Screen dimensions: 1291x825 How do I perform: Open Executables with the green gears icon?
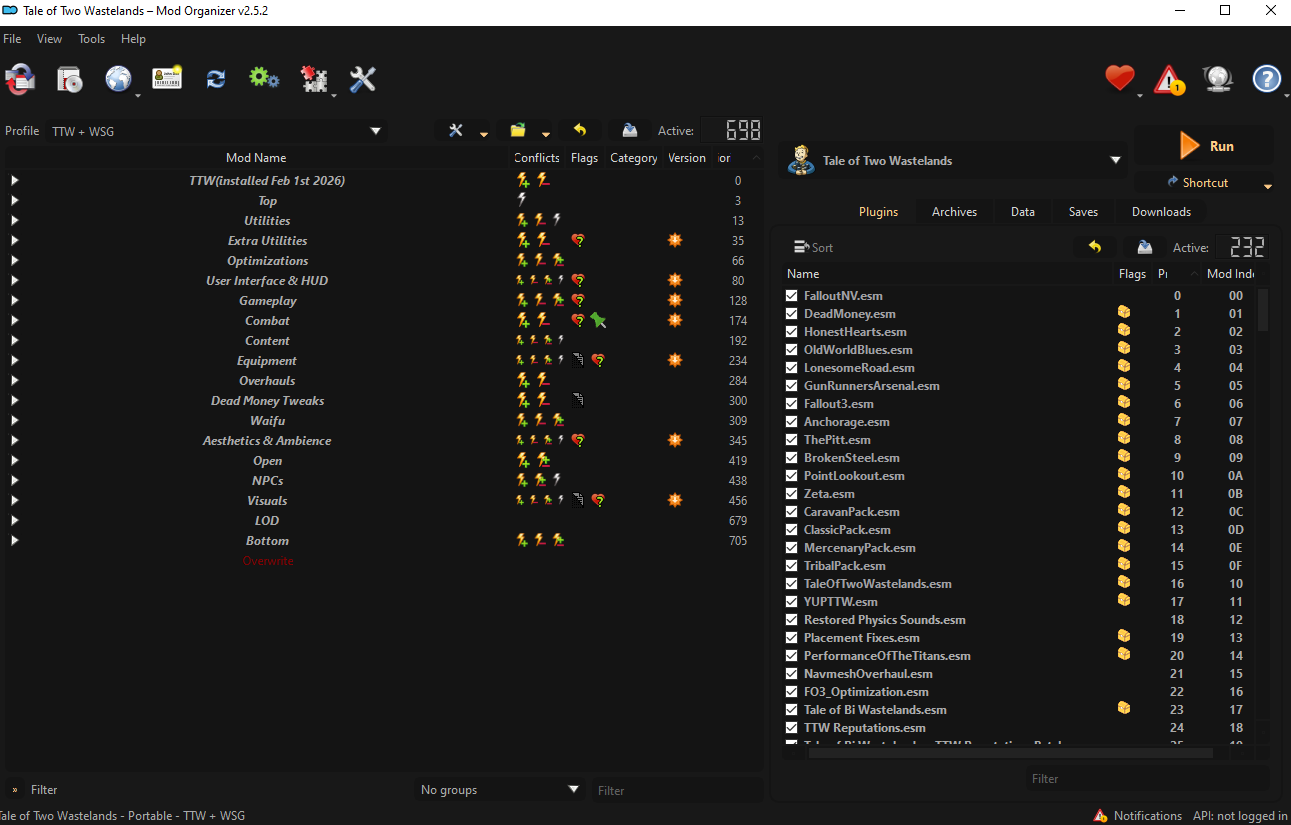(x=264, y=78)
